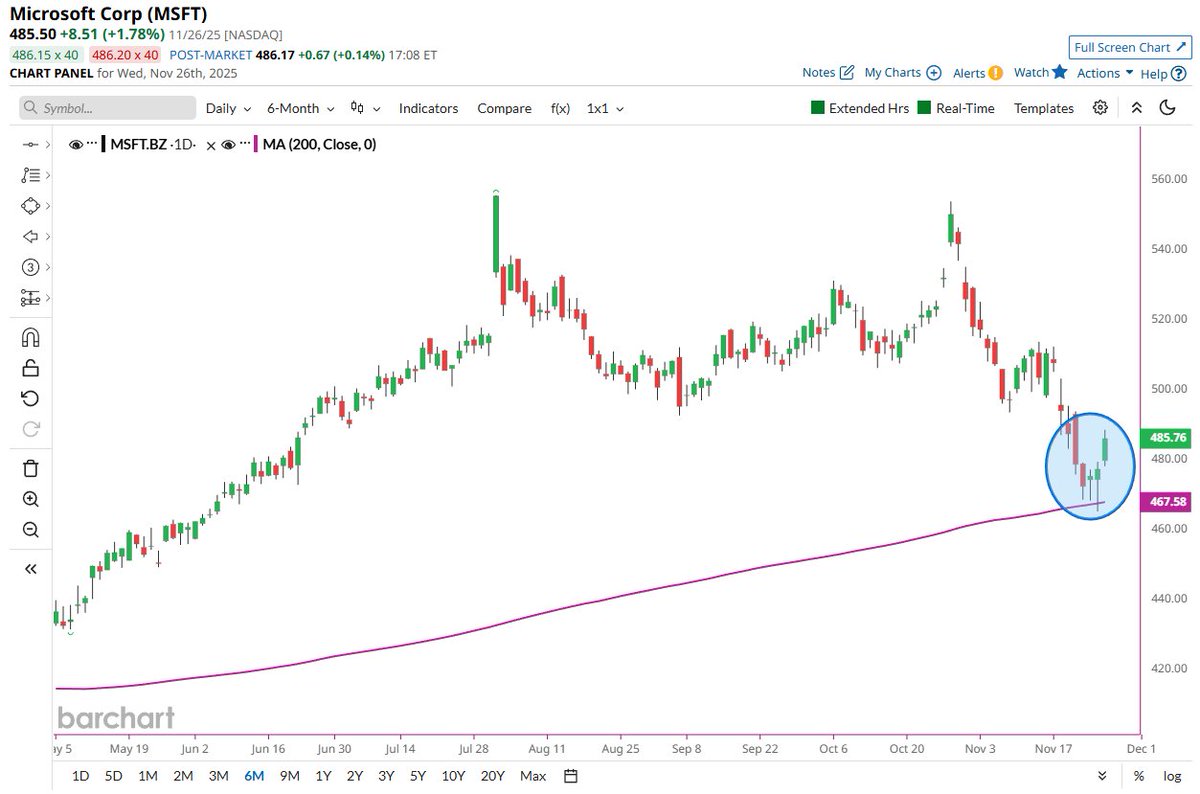Click MSFT.BZ black color swatch
1200x794 pixels.
[103, 145]
